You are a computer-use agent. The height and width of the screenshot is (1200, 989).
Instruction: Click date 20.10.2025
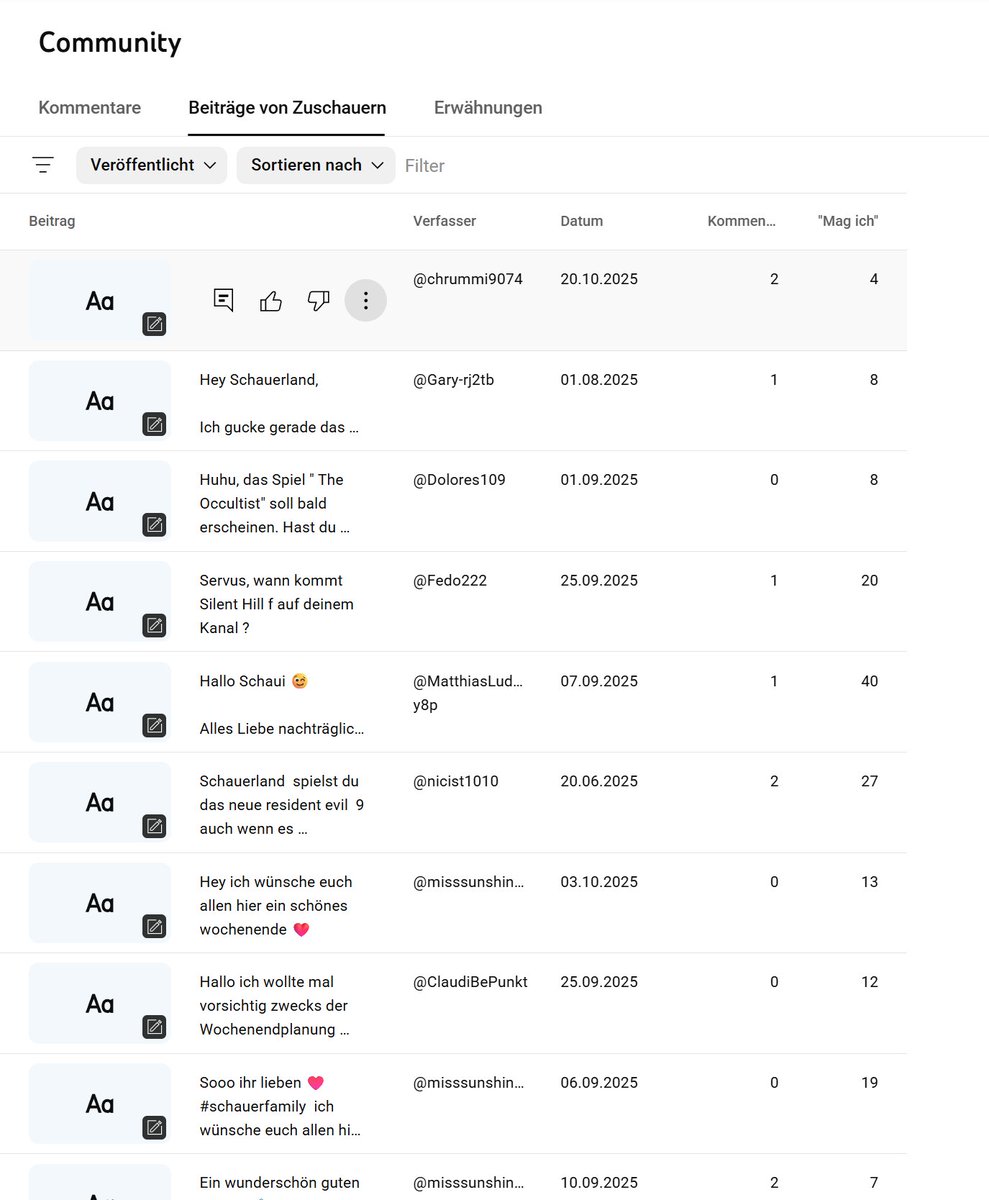tap(599, 279)
